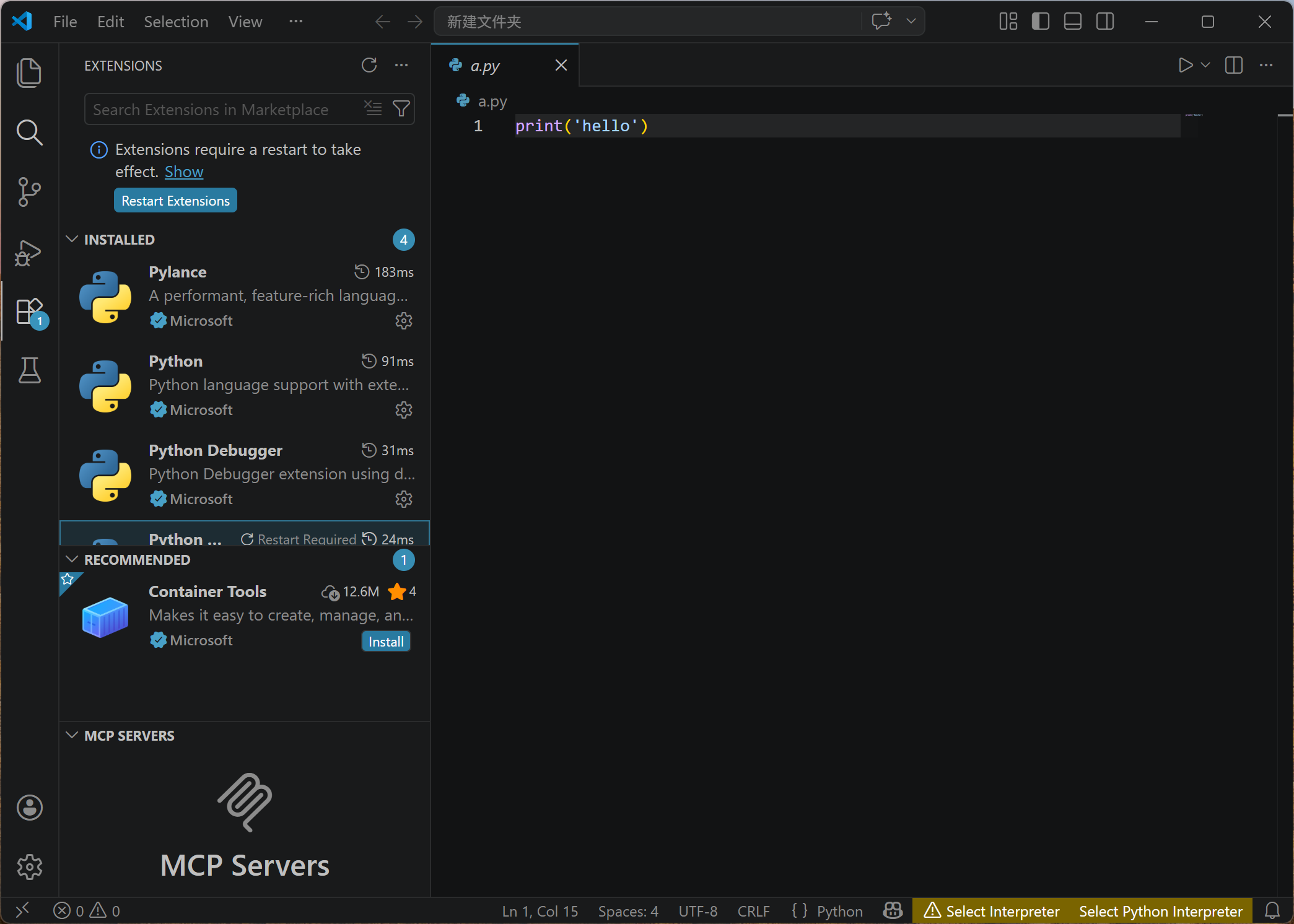Open Extensions view more actions menu

coord(401,65)
